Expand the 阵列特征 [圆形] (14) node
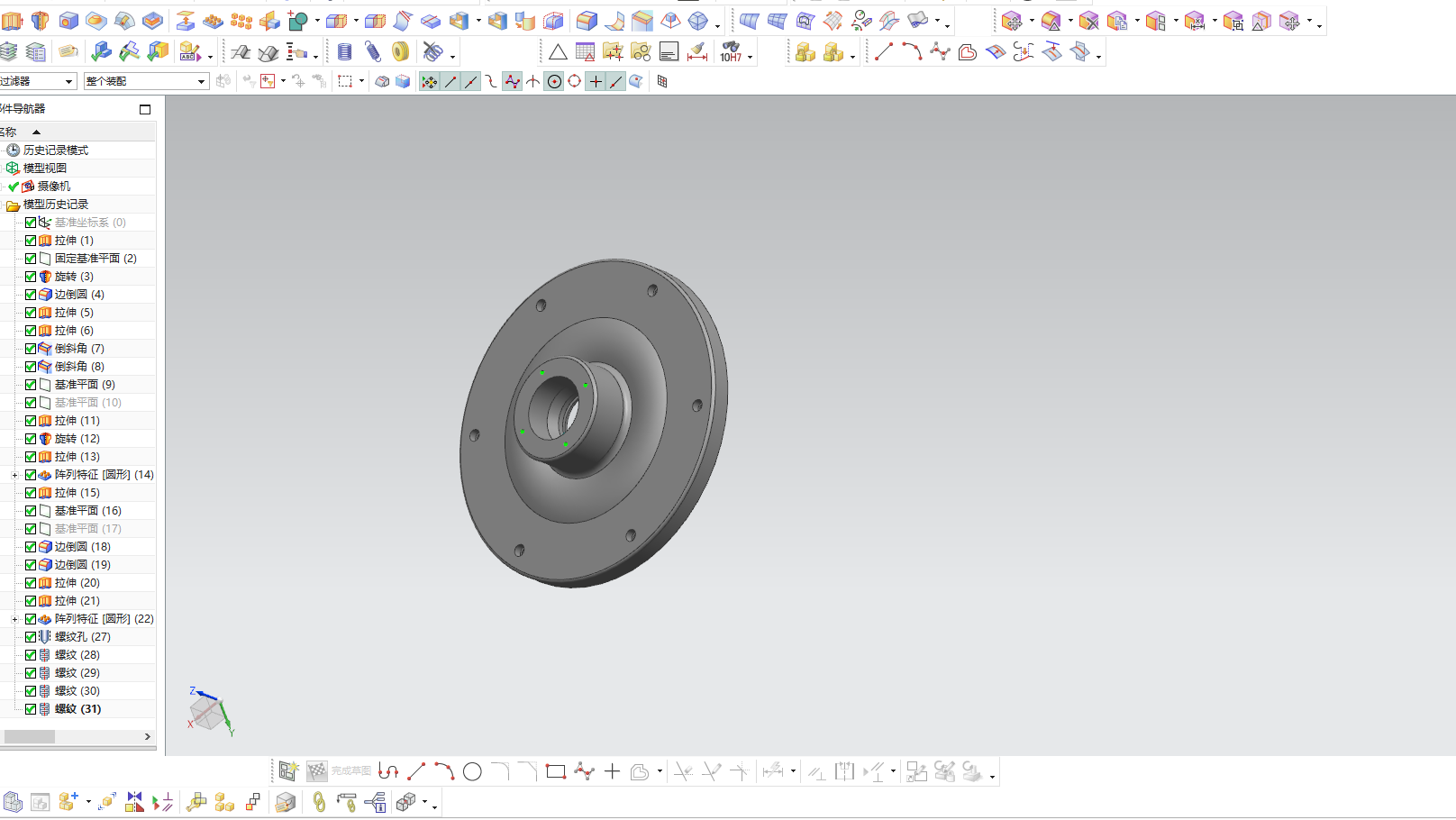 pos(14,475)
